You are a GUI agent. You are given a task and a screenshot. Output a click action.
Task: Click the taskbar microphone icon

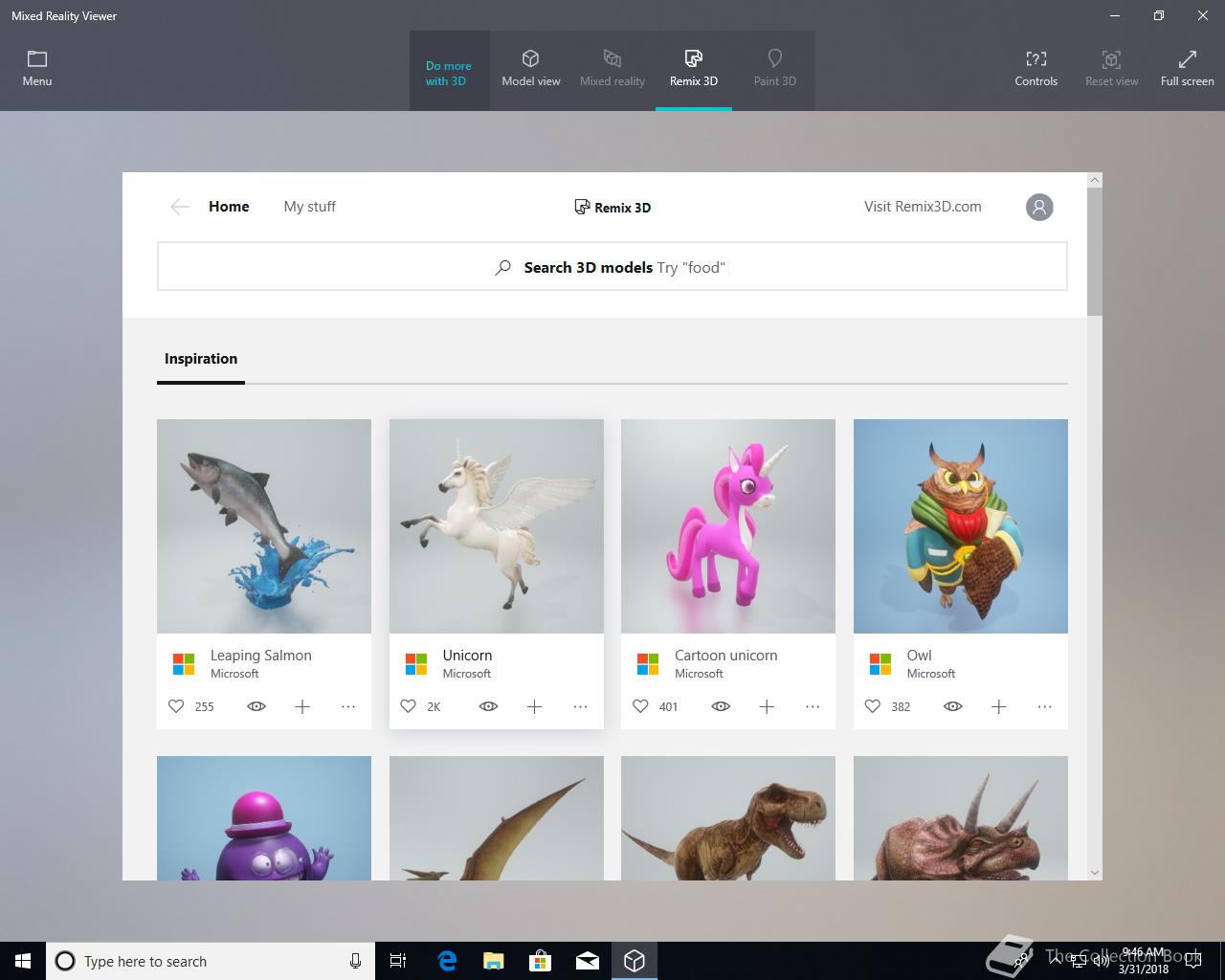coord(355,961)
